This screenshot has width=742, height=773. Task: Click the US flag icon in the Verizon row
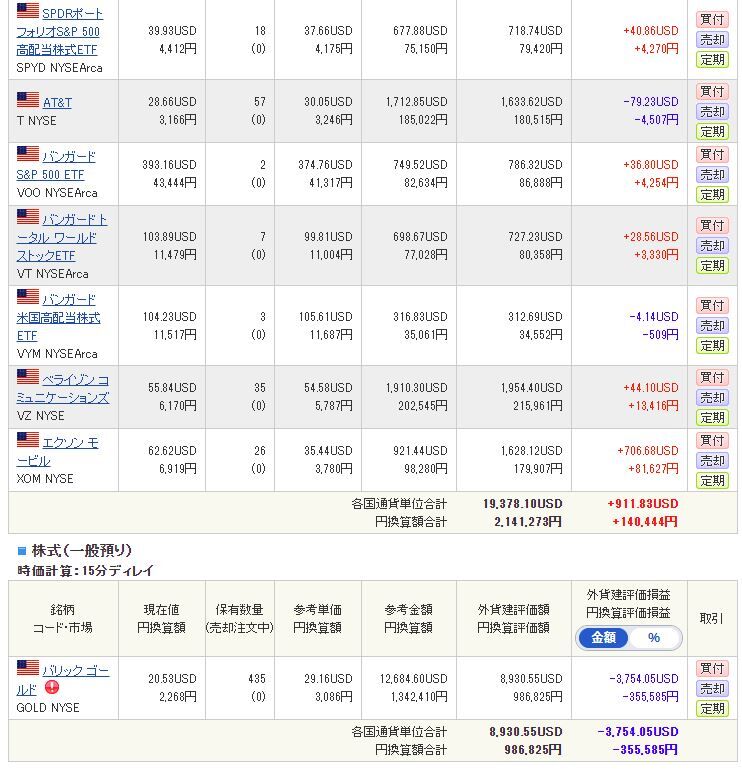[x=28, y=377]
